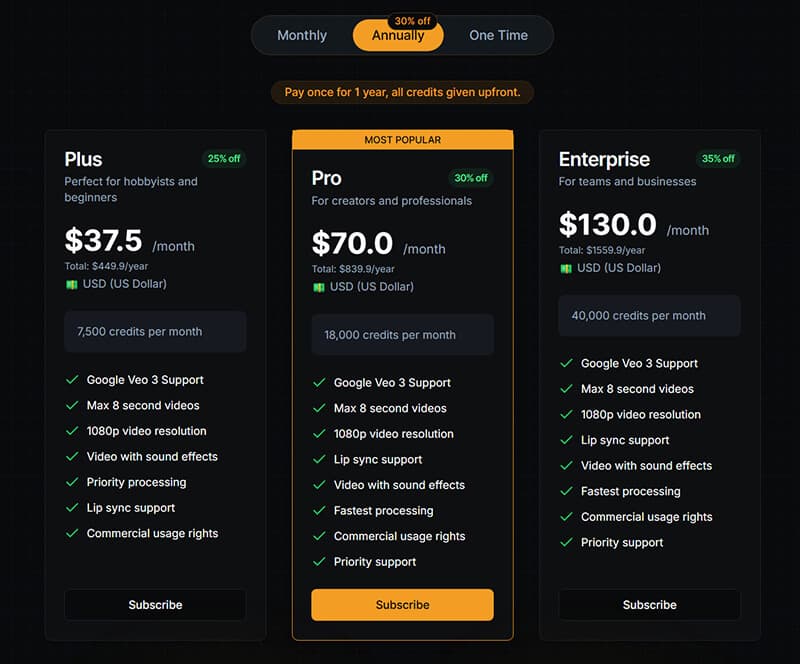The width and height of the screenshot is (800, 664).
Task: Subscribe to the Pro plan
Action: (x=402, y=605)
